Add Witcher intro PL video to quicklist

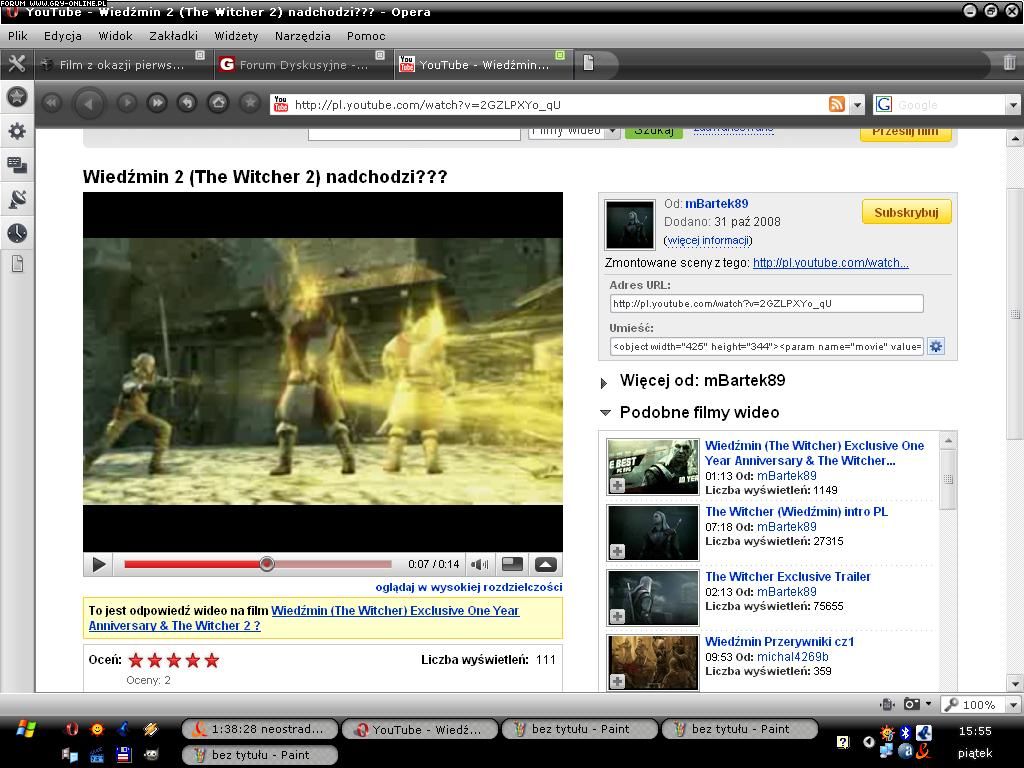pyautogui.click(x=617, y=552)
